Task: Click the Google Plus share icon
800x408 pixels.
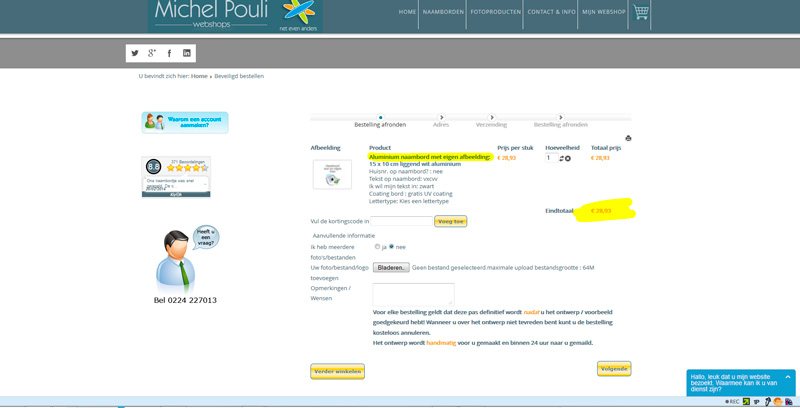Action: tap(152, 53)
